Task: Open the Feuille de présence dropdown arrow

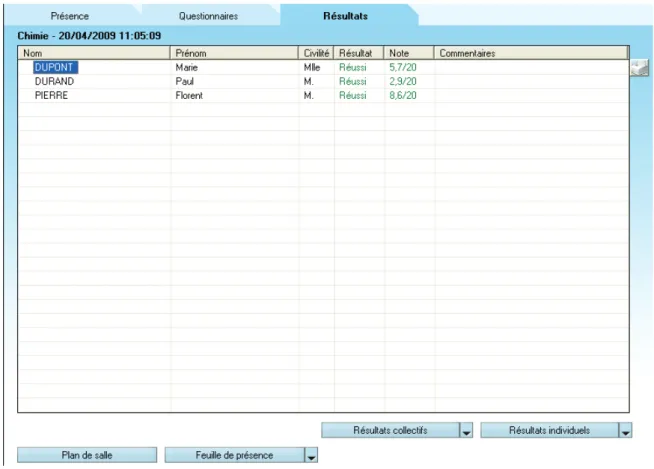Action: pyautogui.click(x=311, y=455)
